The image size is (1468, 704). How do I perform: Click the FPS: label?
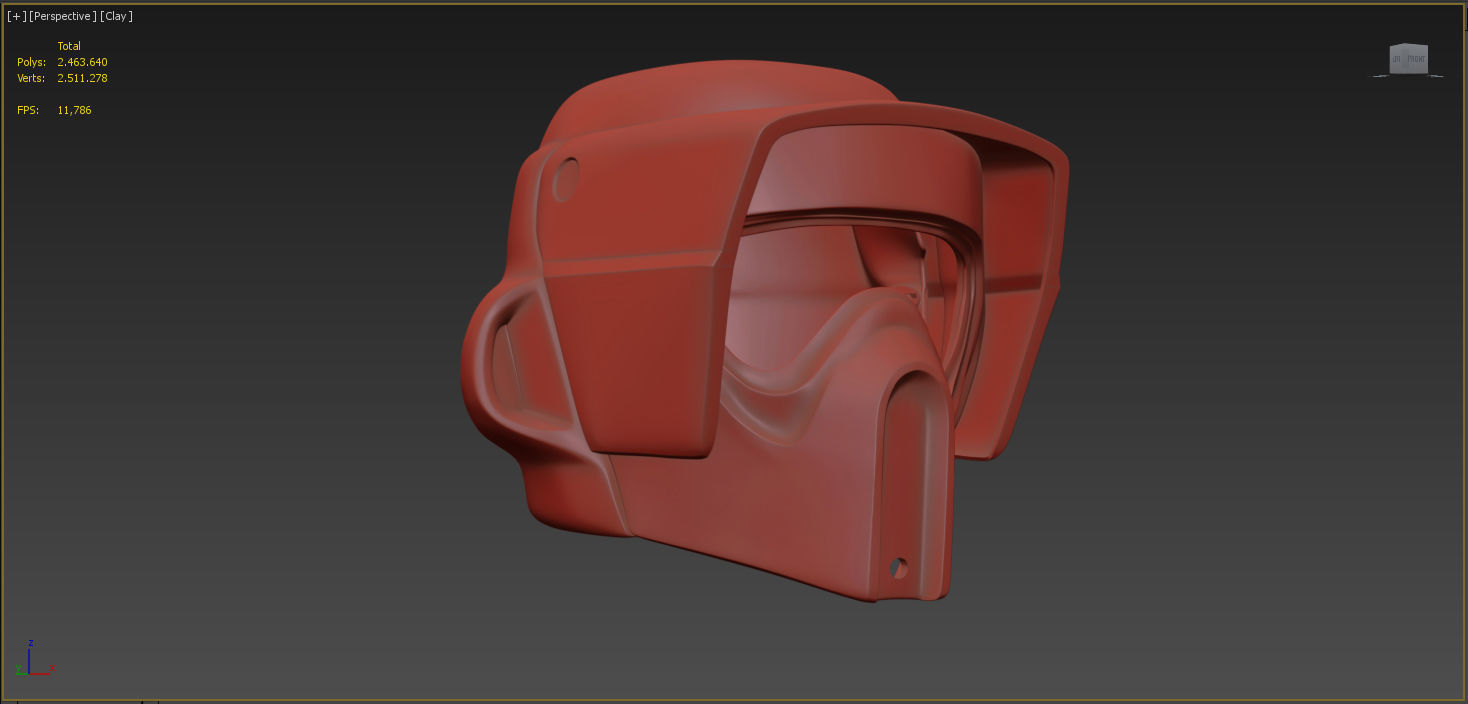point(28,110)
